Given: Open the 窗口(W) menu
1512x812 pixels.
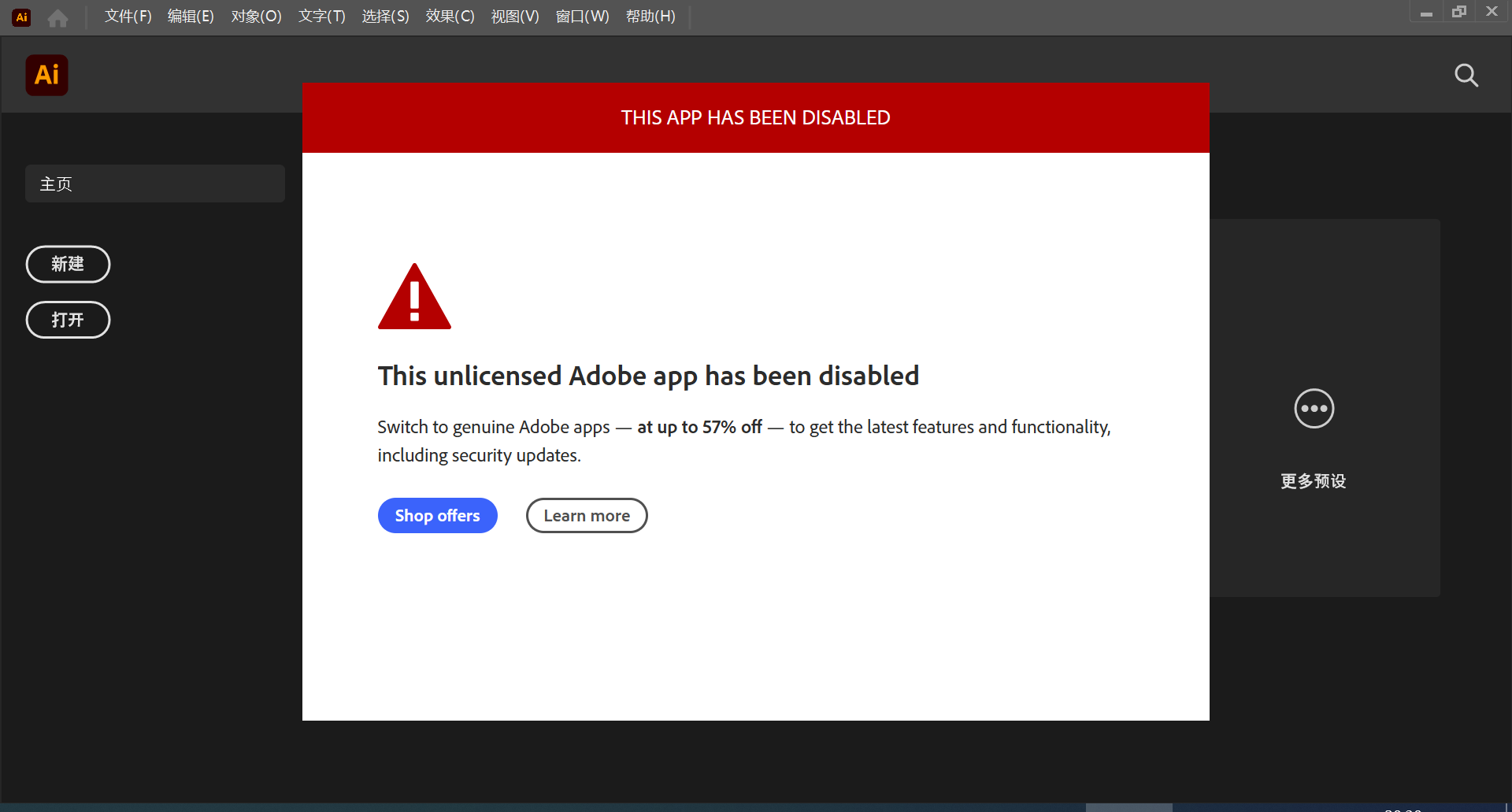Looking at the screenshot, I should [583, 17].
